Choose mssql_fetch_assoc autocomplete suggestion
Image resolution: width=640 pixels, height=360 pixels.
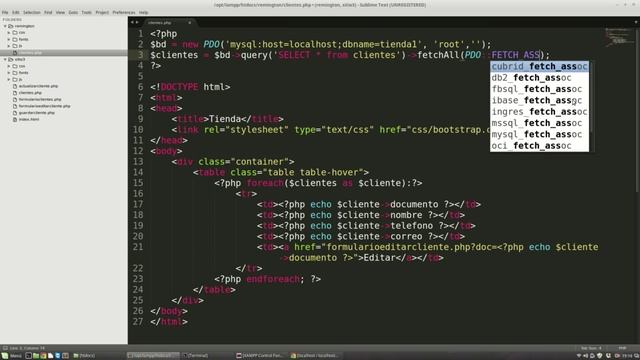539,123
